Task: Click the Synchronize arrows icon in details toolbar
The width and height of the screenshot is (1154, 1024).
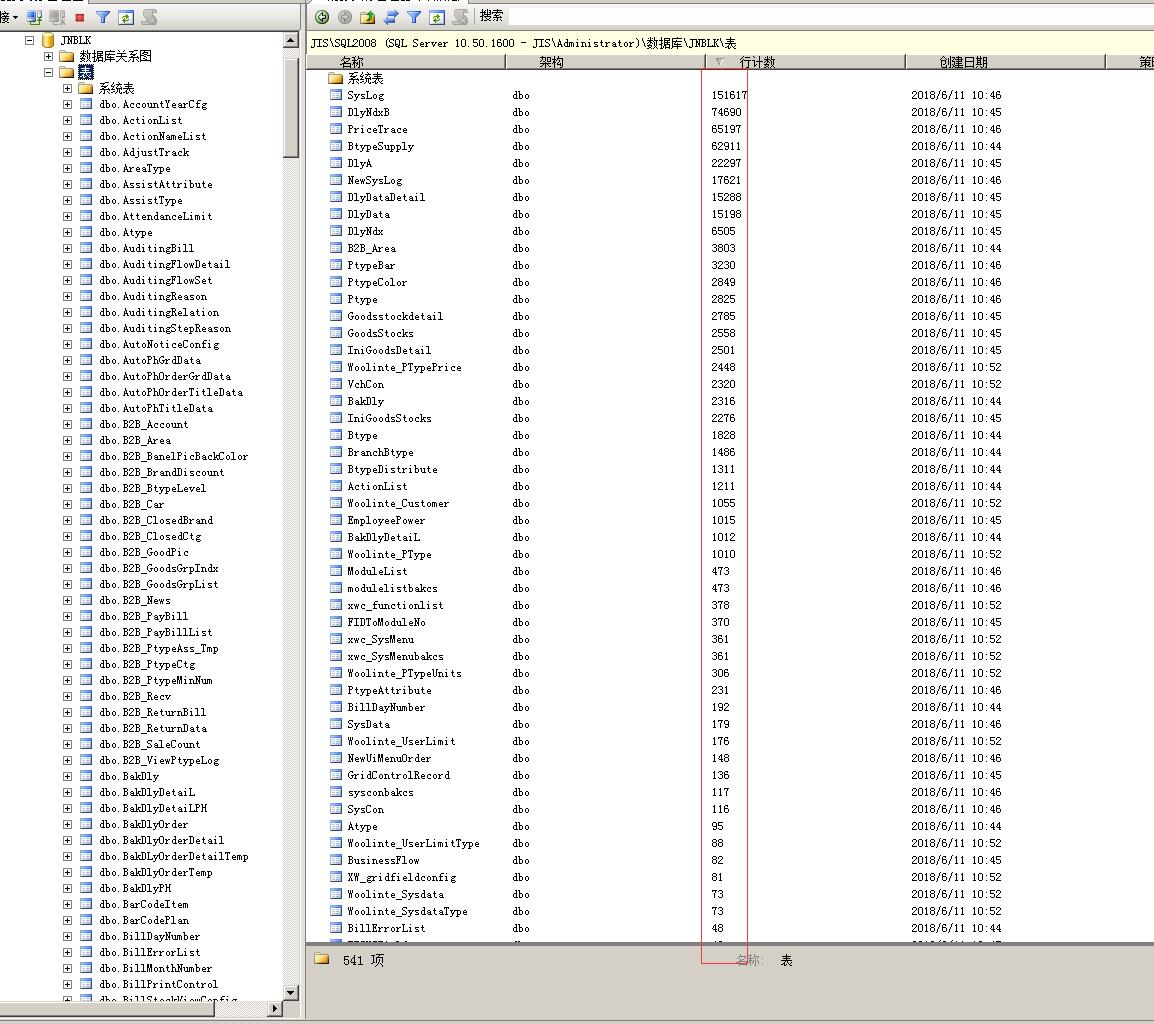Action: click(x=391, y=17)
